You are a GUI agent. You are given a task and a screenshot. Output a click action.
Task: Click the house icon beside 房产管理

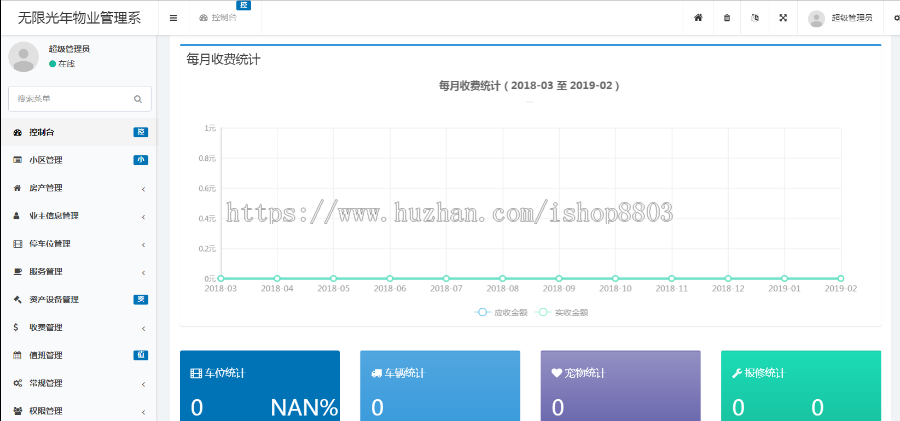17,188
